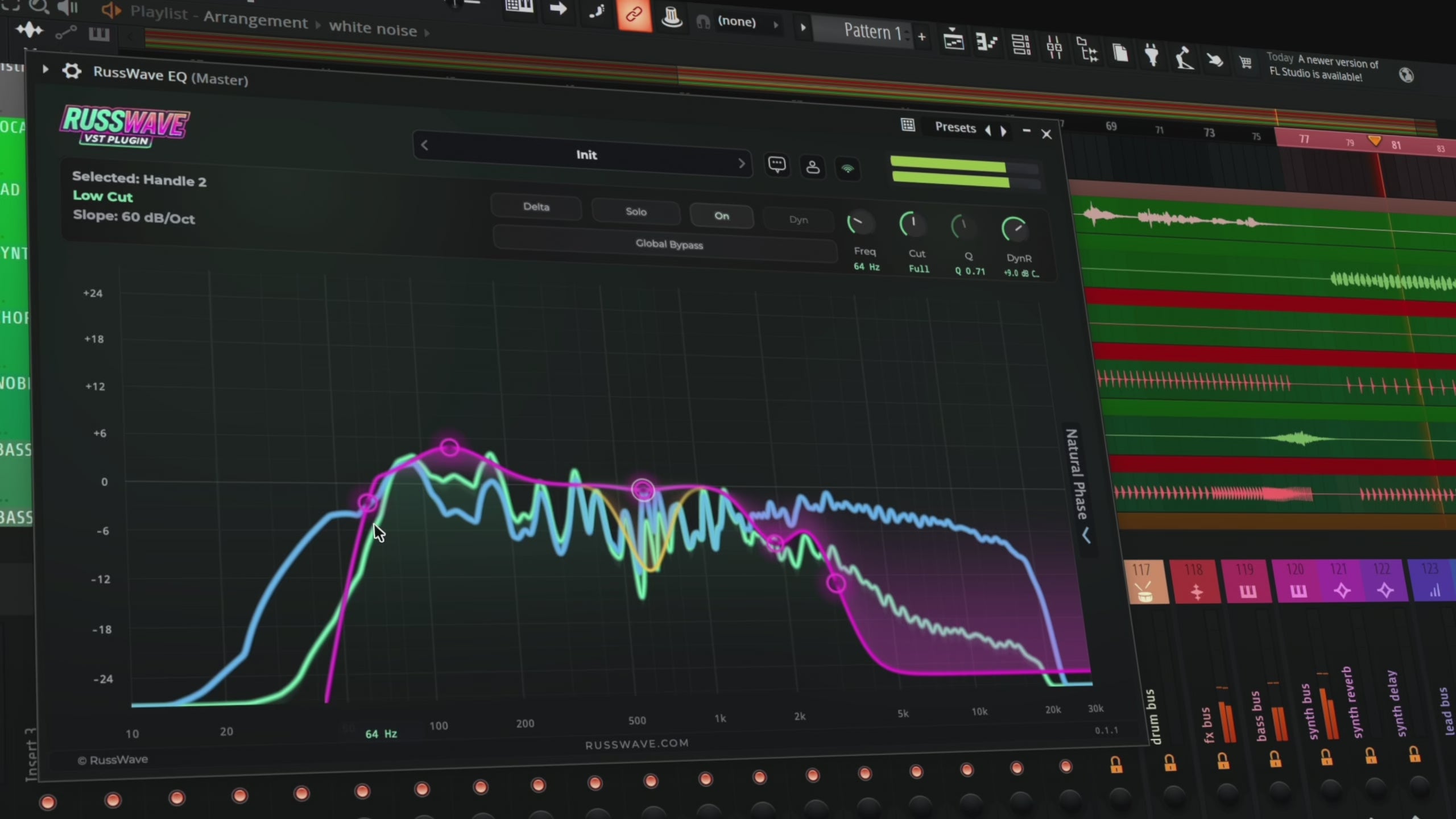Click the orange link icon in toolbar
Screen dimensions: 1456x819
634,14
